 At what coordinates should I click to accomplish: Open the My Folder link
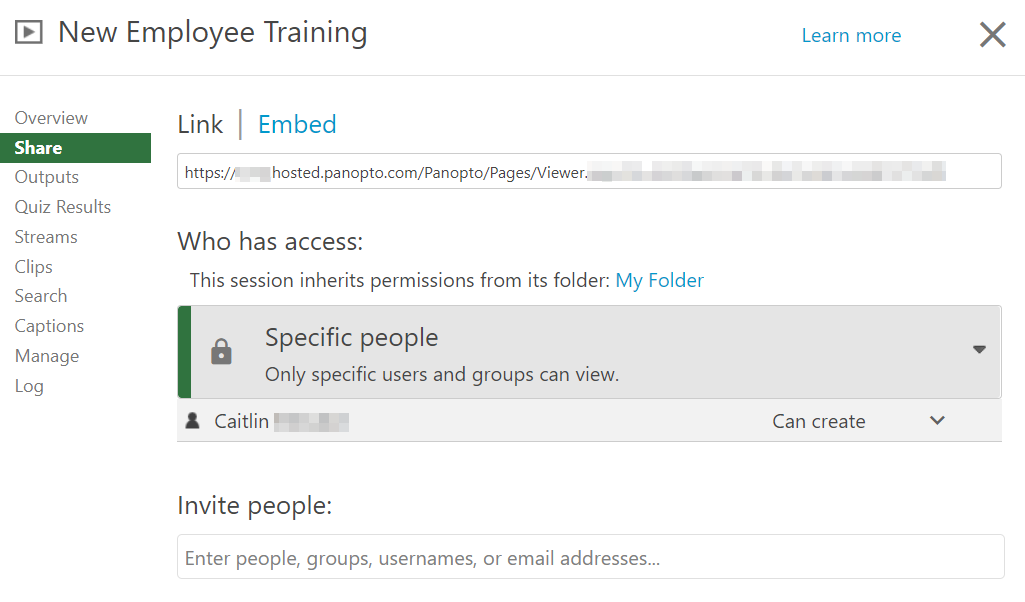coord(659,280)
